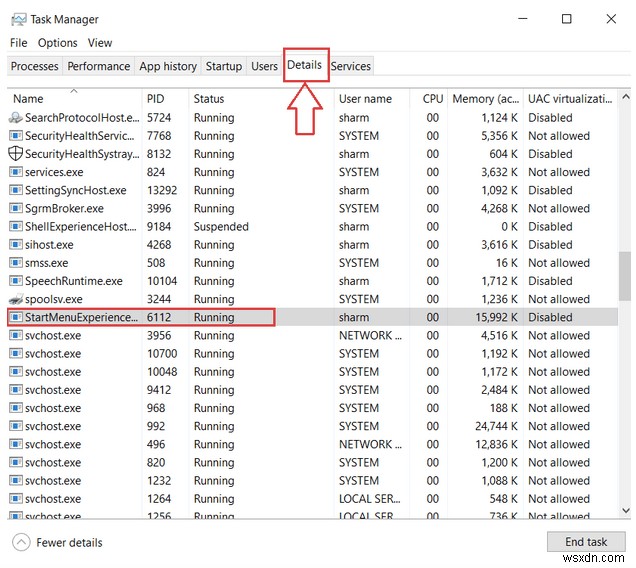Click the spoolsv.exe printer icon
636x568 pixels.
(15, 299)
